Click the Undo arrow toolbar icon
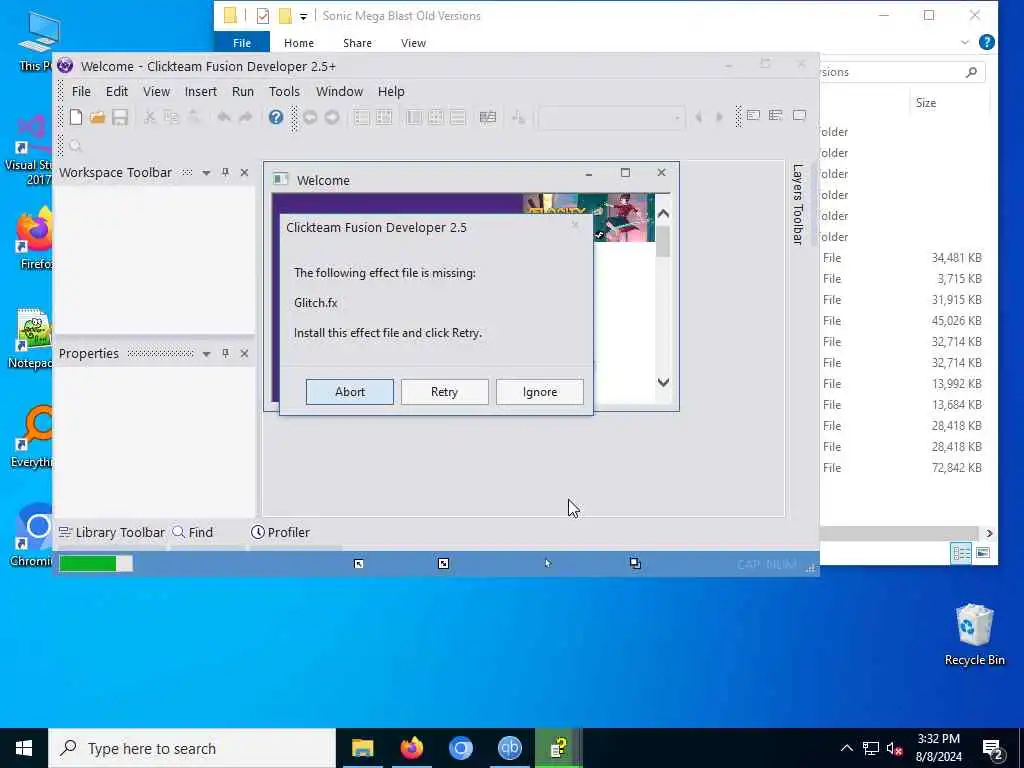 [x=224, y=118]
